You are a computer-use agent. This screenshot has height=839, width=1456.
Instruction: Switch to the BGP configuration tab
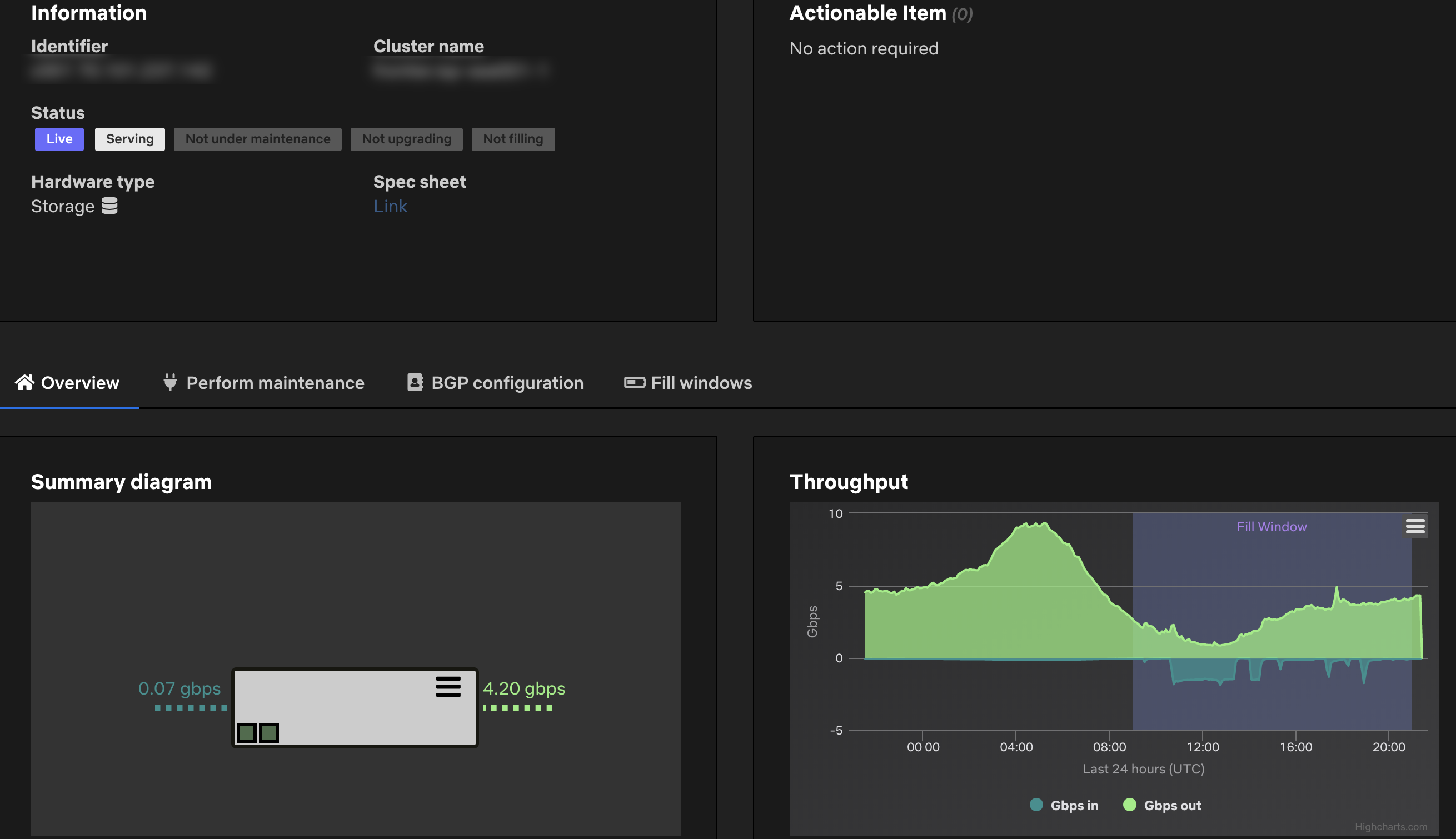point(507,382)
